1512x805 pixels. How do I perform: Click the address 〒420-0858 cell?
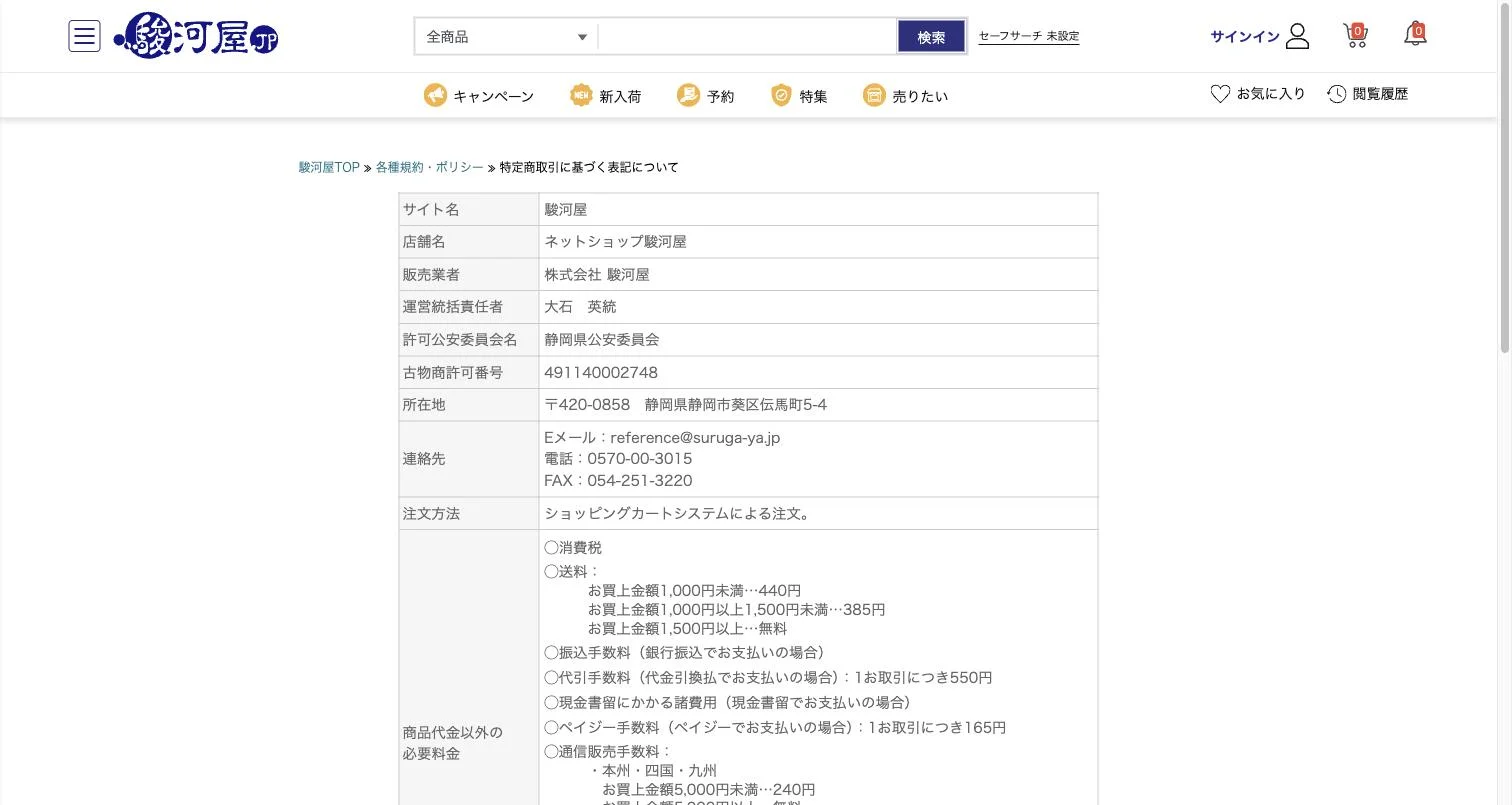[x=818, y=405]
